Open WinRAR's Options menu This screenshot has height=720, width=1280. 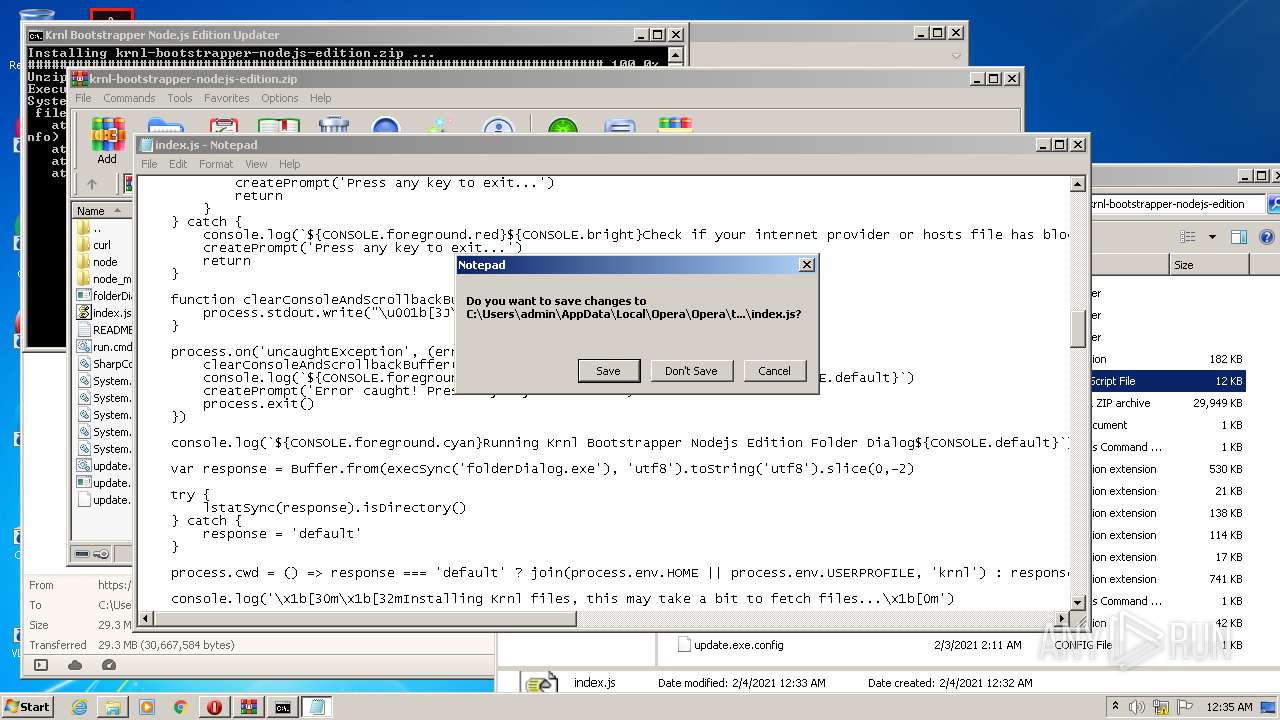[280, 98]
